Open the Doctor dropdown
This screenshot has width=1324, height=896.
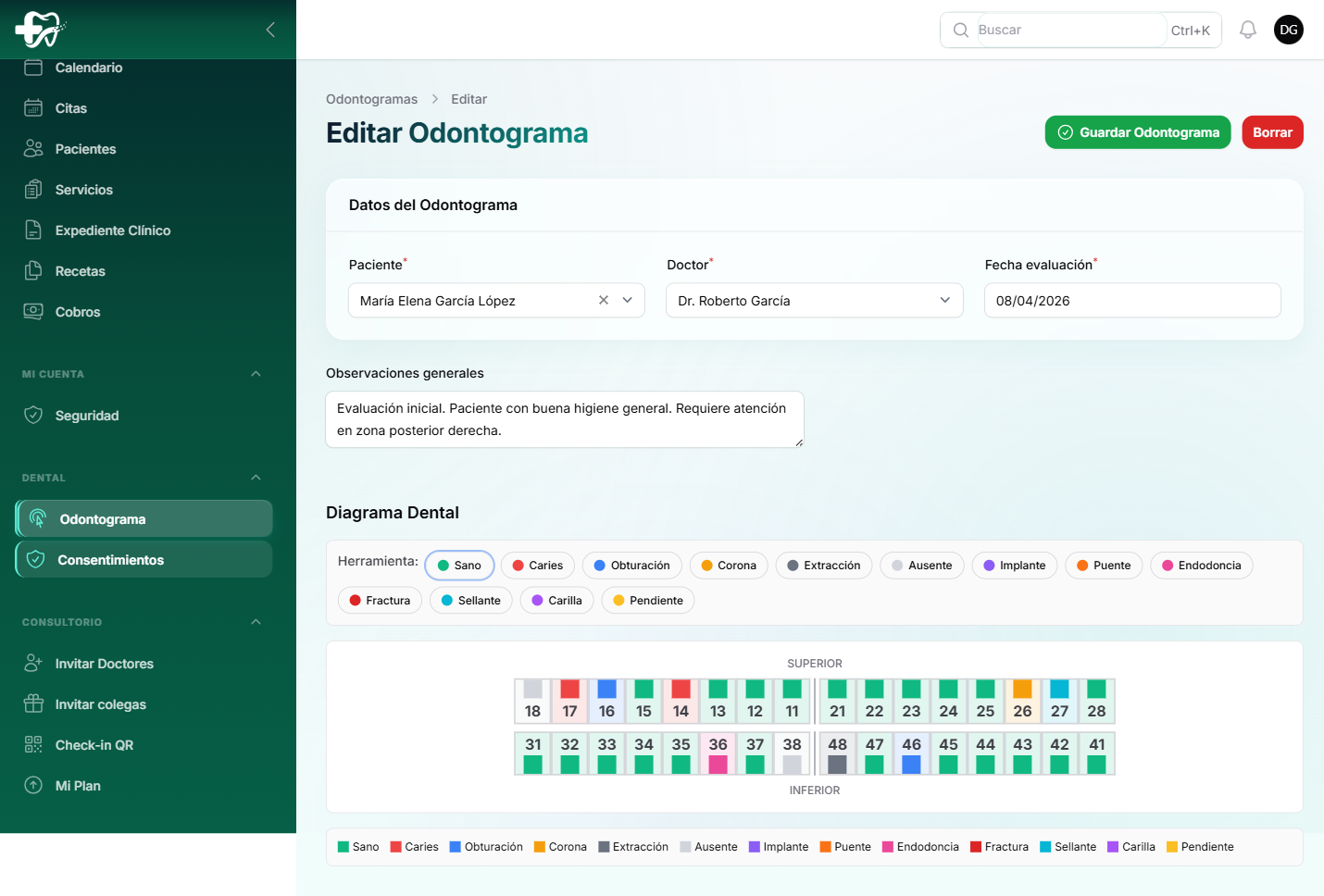(815, 301)
